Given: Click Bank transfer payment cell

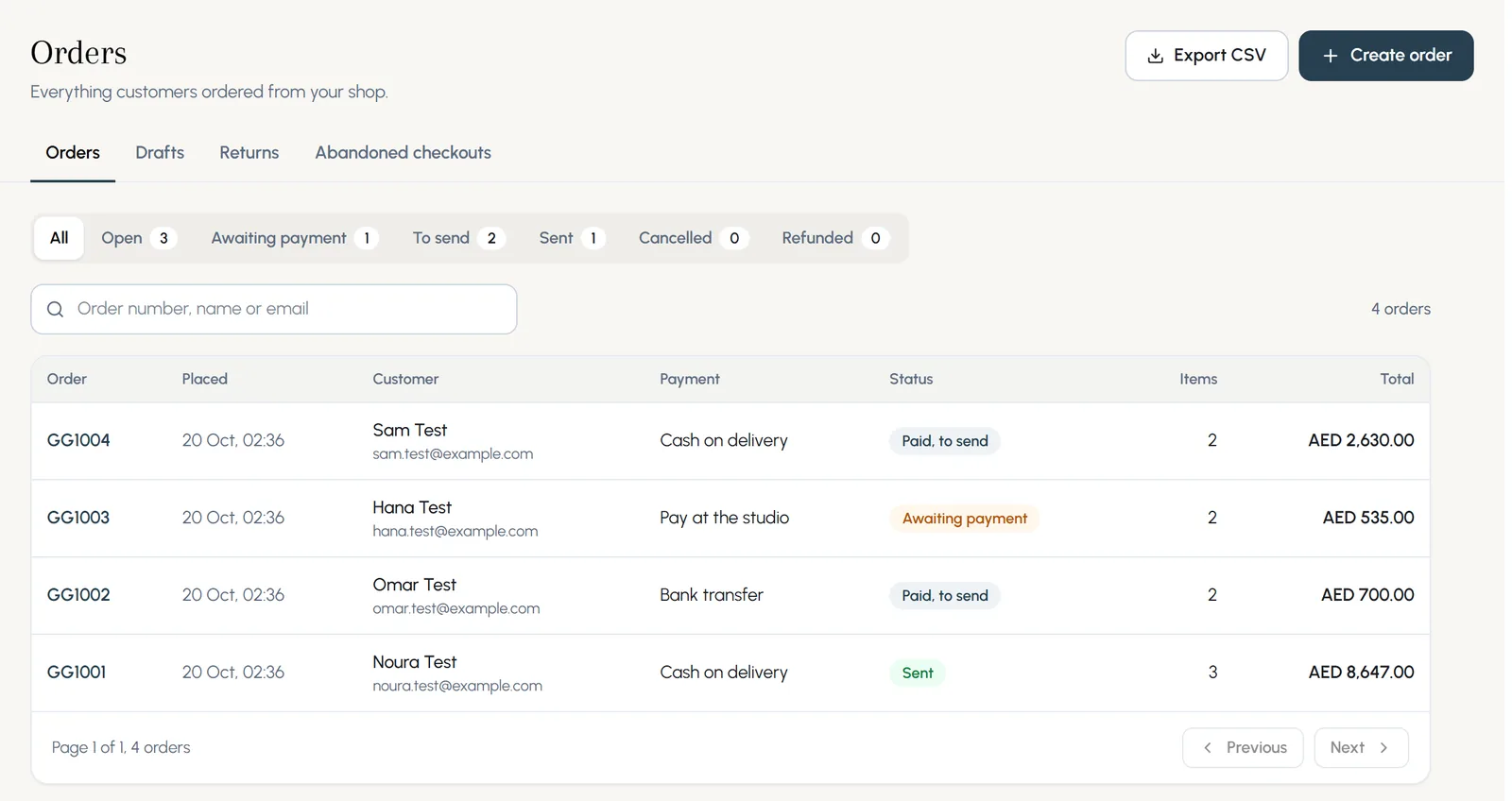Looking at the screenshot, I should coord(712,595).
